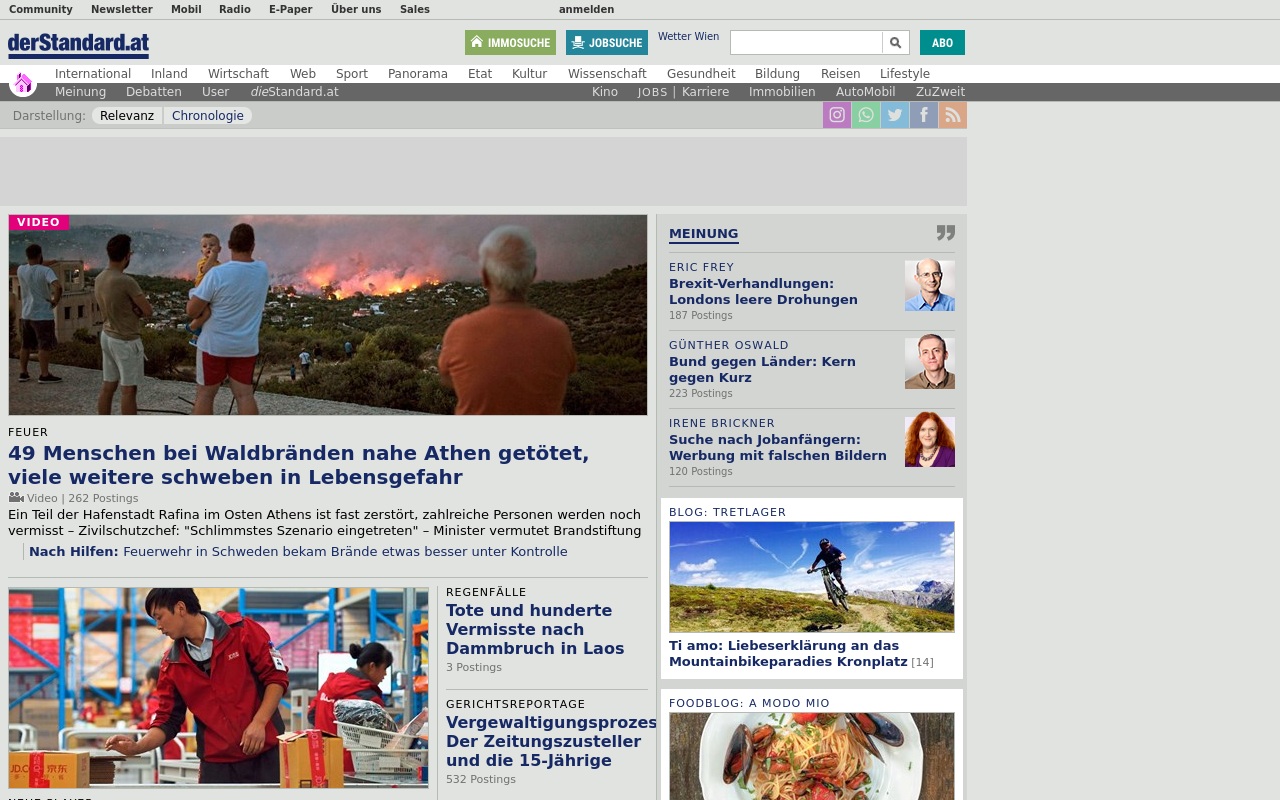Open the mountain bike blog image

(x=812, y=577)
